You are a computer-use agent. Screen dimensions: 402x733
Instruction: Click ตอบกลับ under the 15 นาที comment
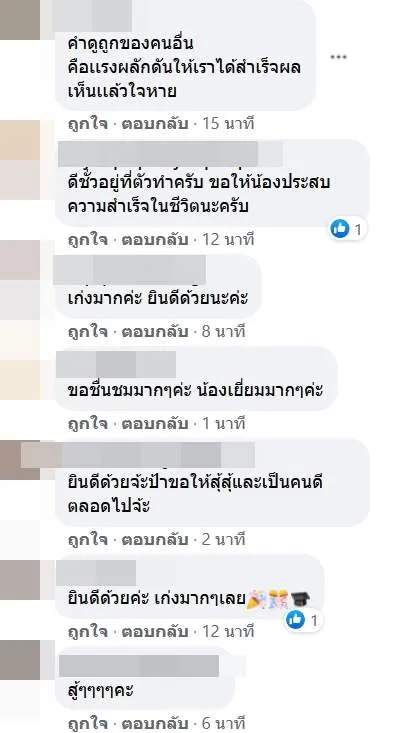155,124
